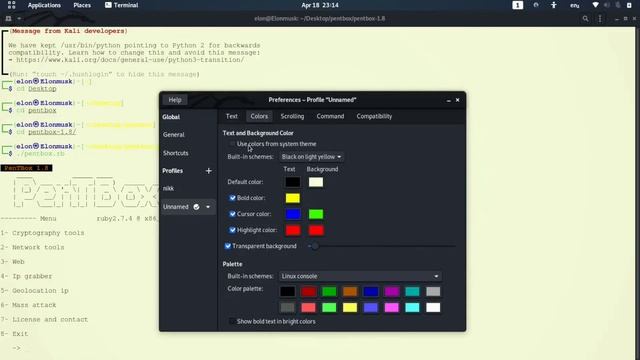Edit the teal swatch in top palette row

(x=412, y=291)
